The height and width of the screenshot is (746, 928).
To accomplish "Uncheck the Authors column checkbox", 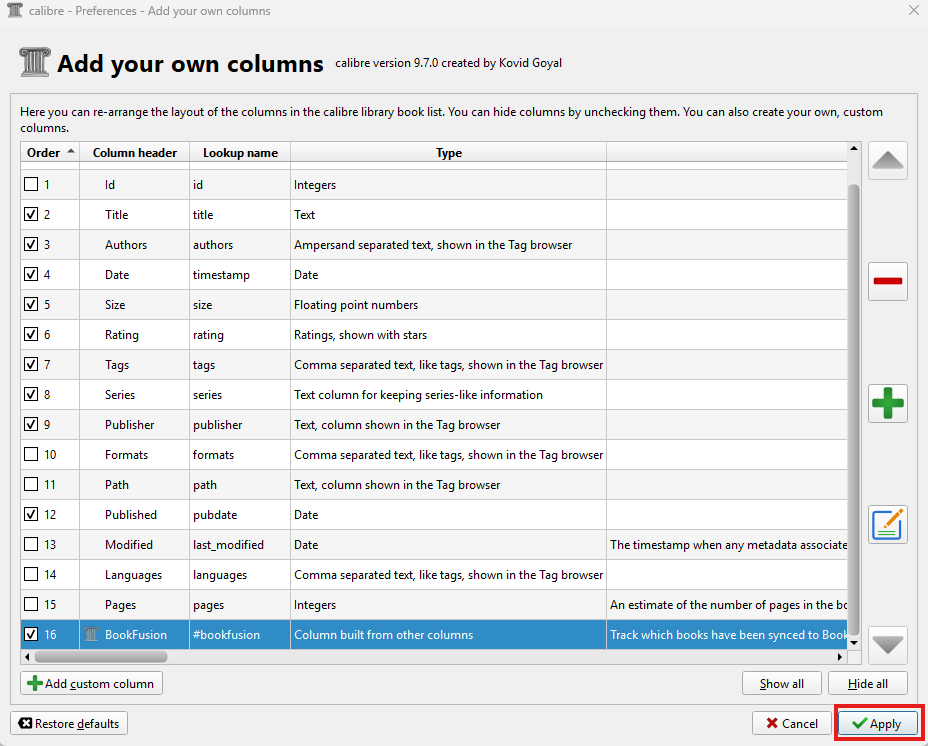I will [31, 244].
